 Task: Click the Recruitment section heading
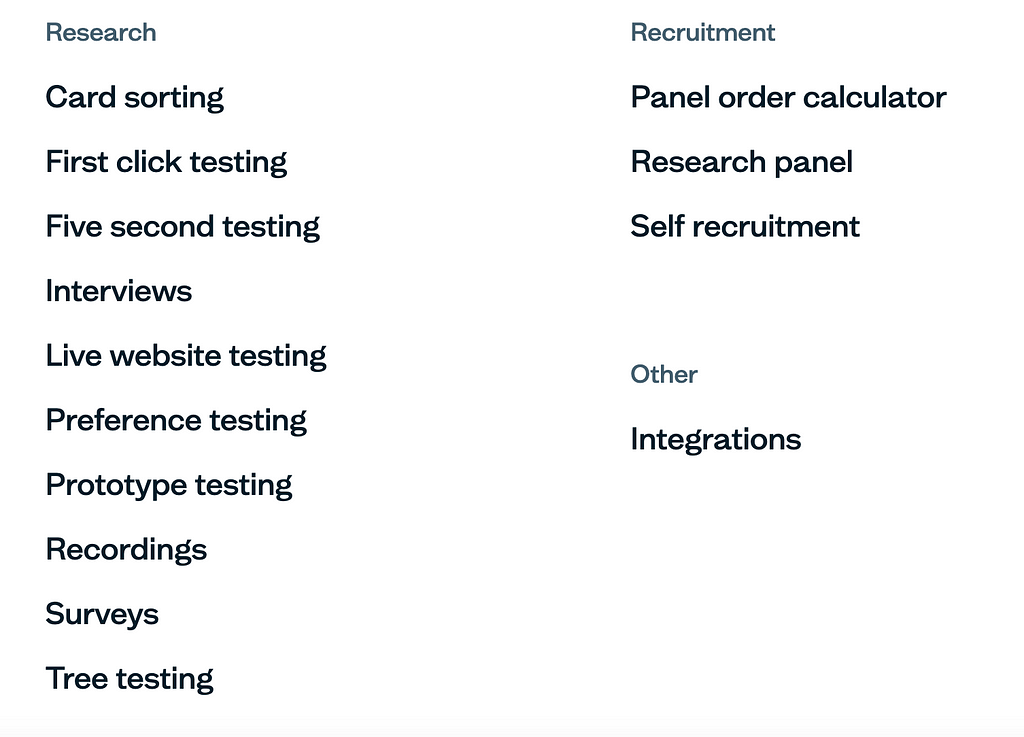coord(703,33)
